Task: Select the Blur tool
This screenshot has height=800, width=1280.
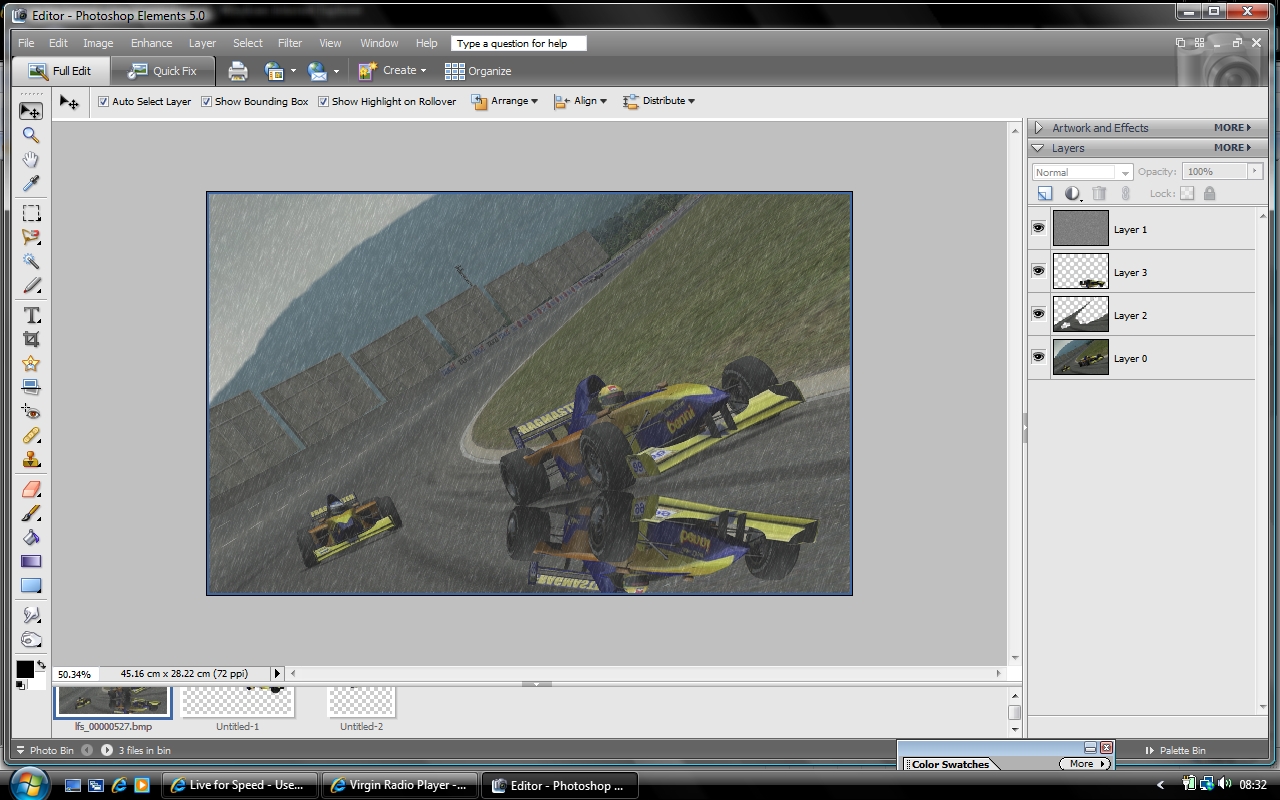Action: [x=31, y=615]
